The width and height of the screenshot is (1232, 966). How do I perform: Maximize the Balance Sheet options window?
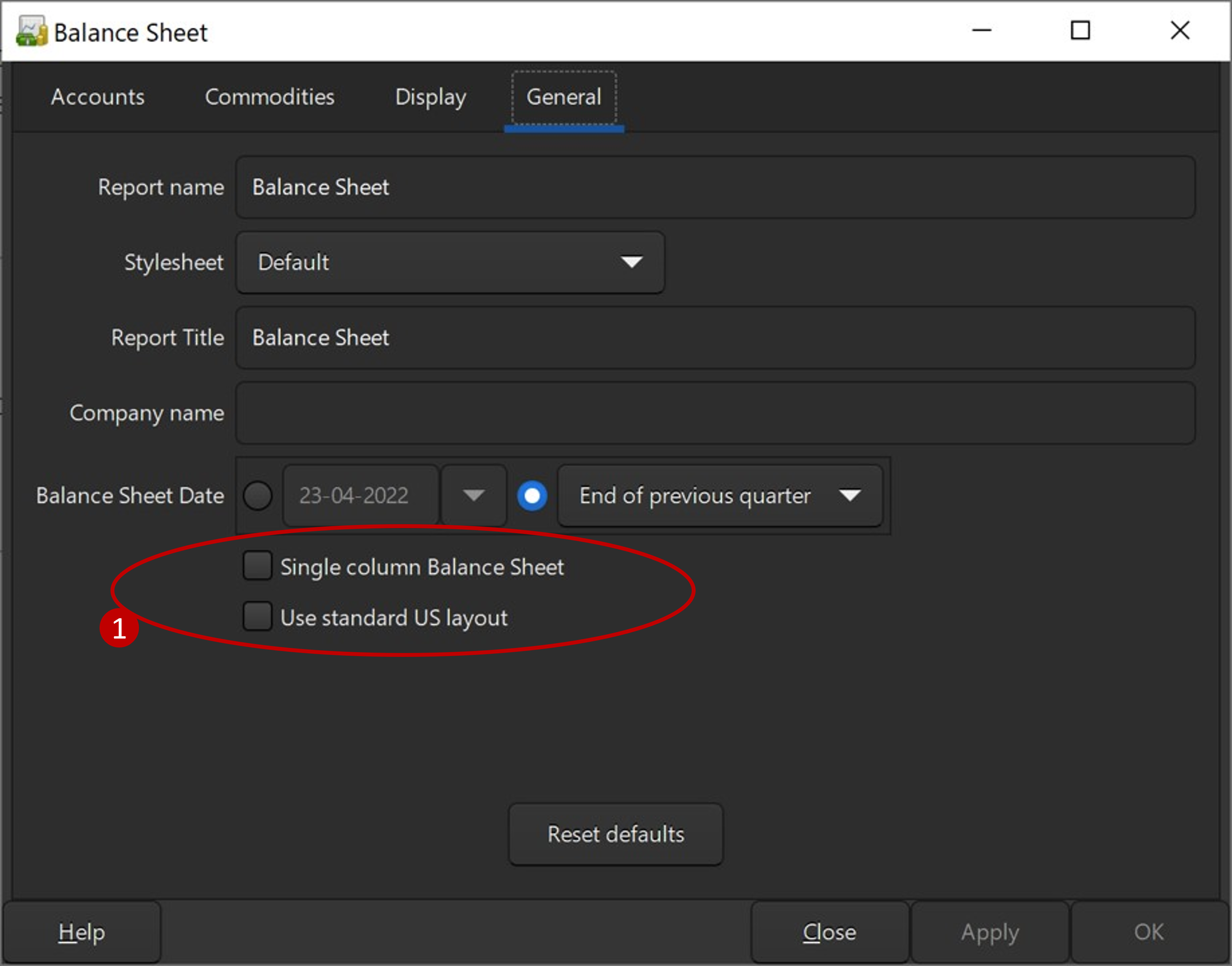1080,30
